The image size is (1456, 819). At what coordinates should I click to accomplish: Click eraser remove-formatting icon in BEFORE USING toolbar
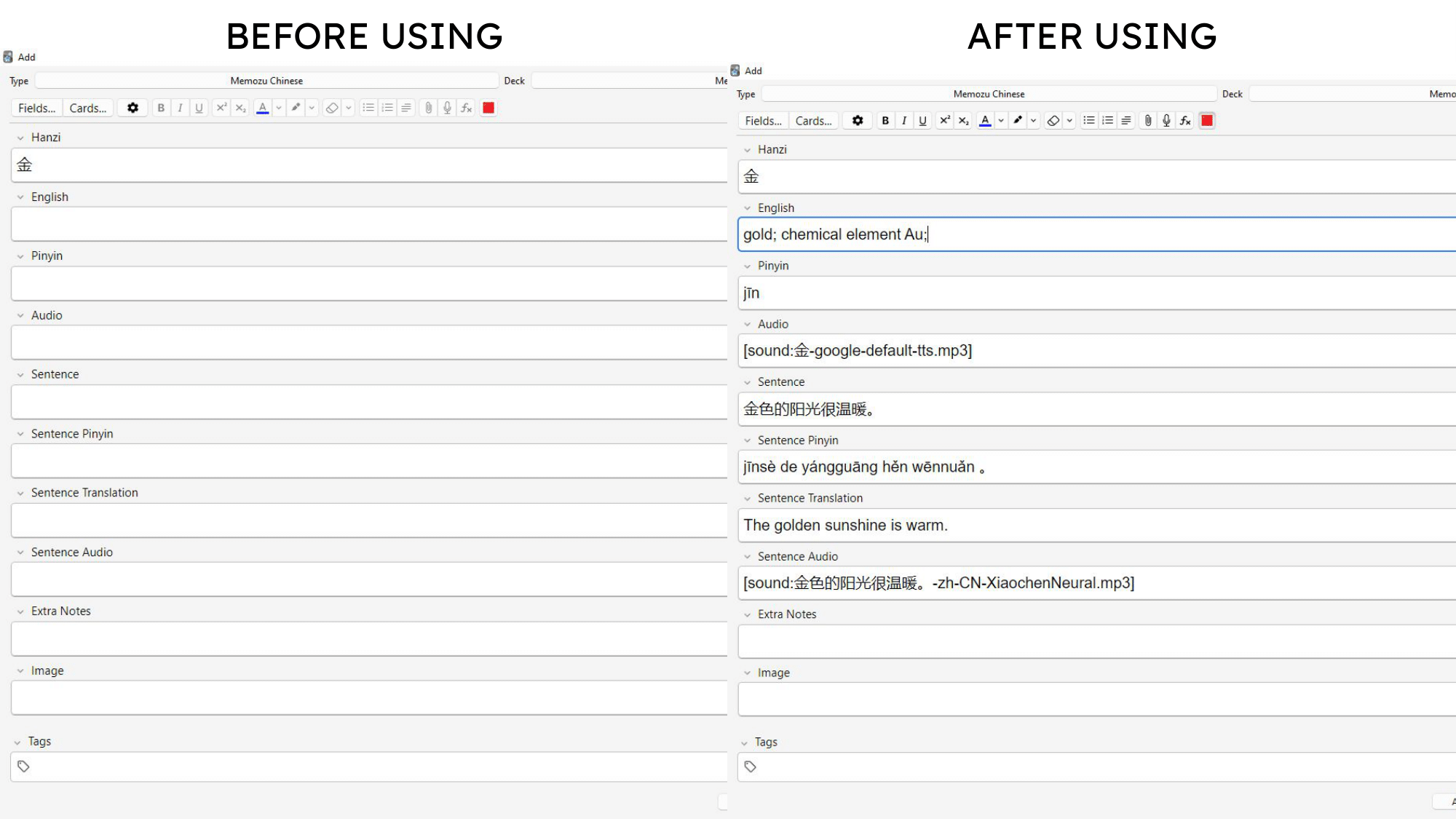point(332,108)
